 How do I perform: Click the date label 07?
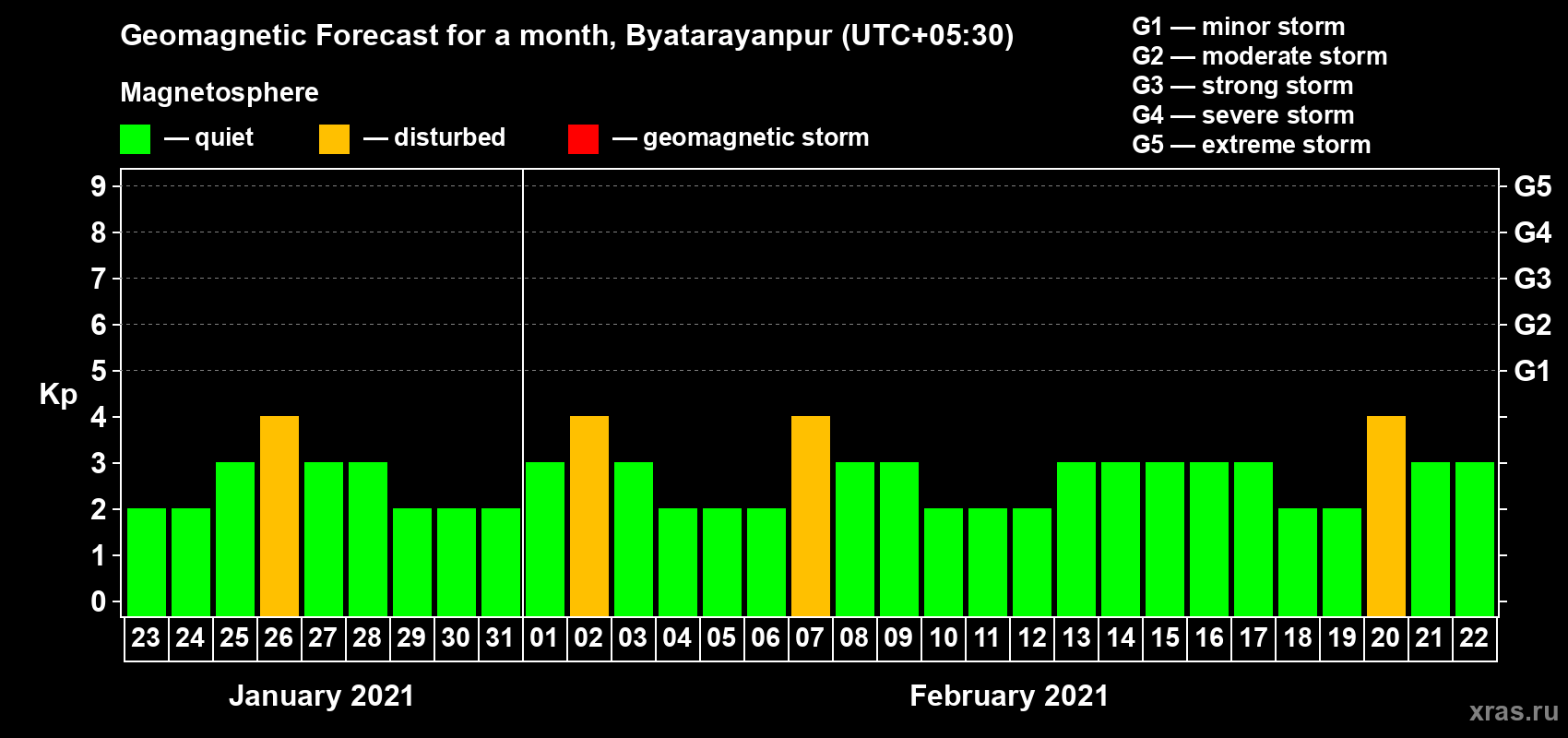pos(810,637)
